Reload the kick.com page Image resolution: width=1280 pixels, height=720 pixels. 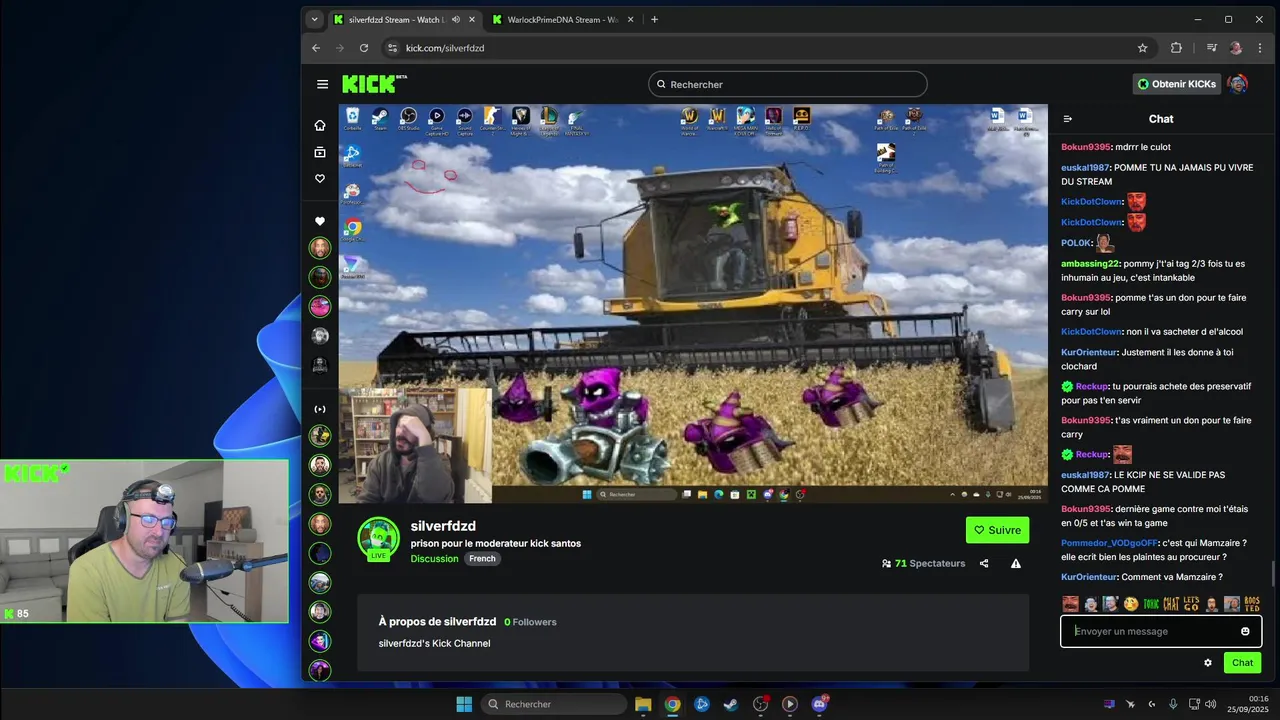point(364,48)
